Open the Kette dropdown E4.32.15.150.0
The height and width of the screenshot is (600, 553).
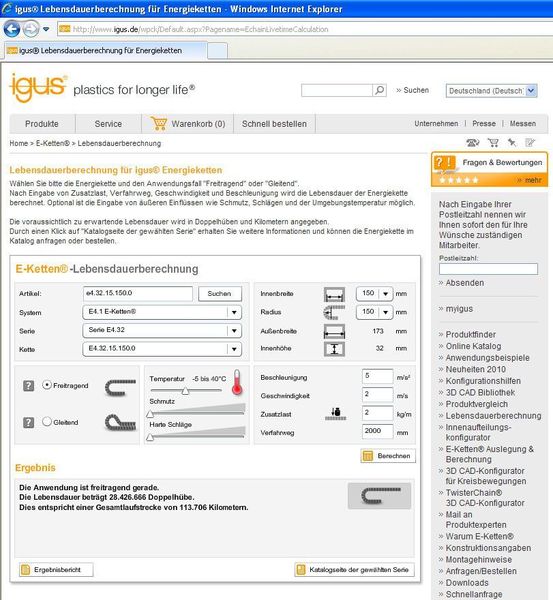click(162, 349)
